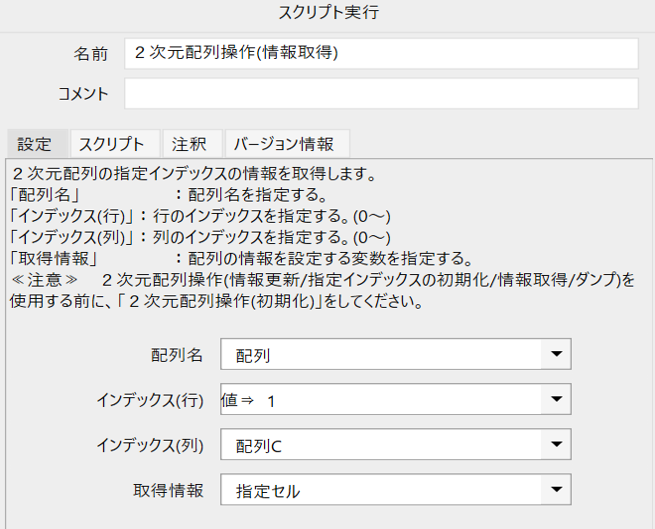Click into the 名前 text field

pos(381,53)
